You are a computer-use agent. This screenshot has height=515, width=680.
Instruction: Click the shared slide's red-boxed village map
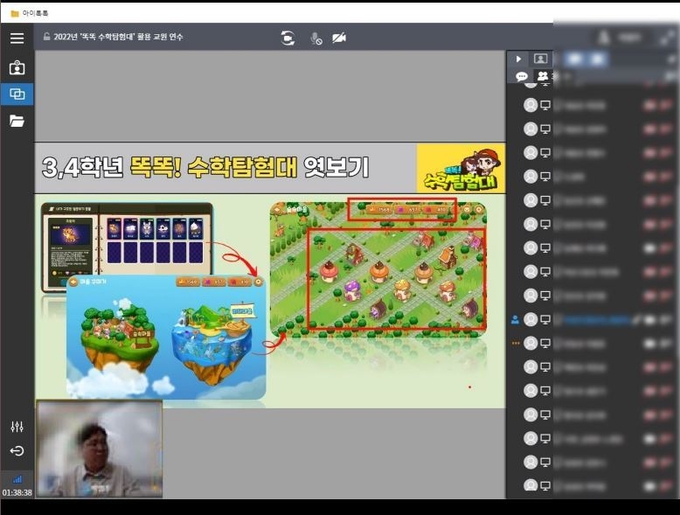coord(396,279)
